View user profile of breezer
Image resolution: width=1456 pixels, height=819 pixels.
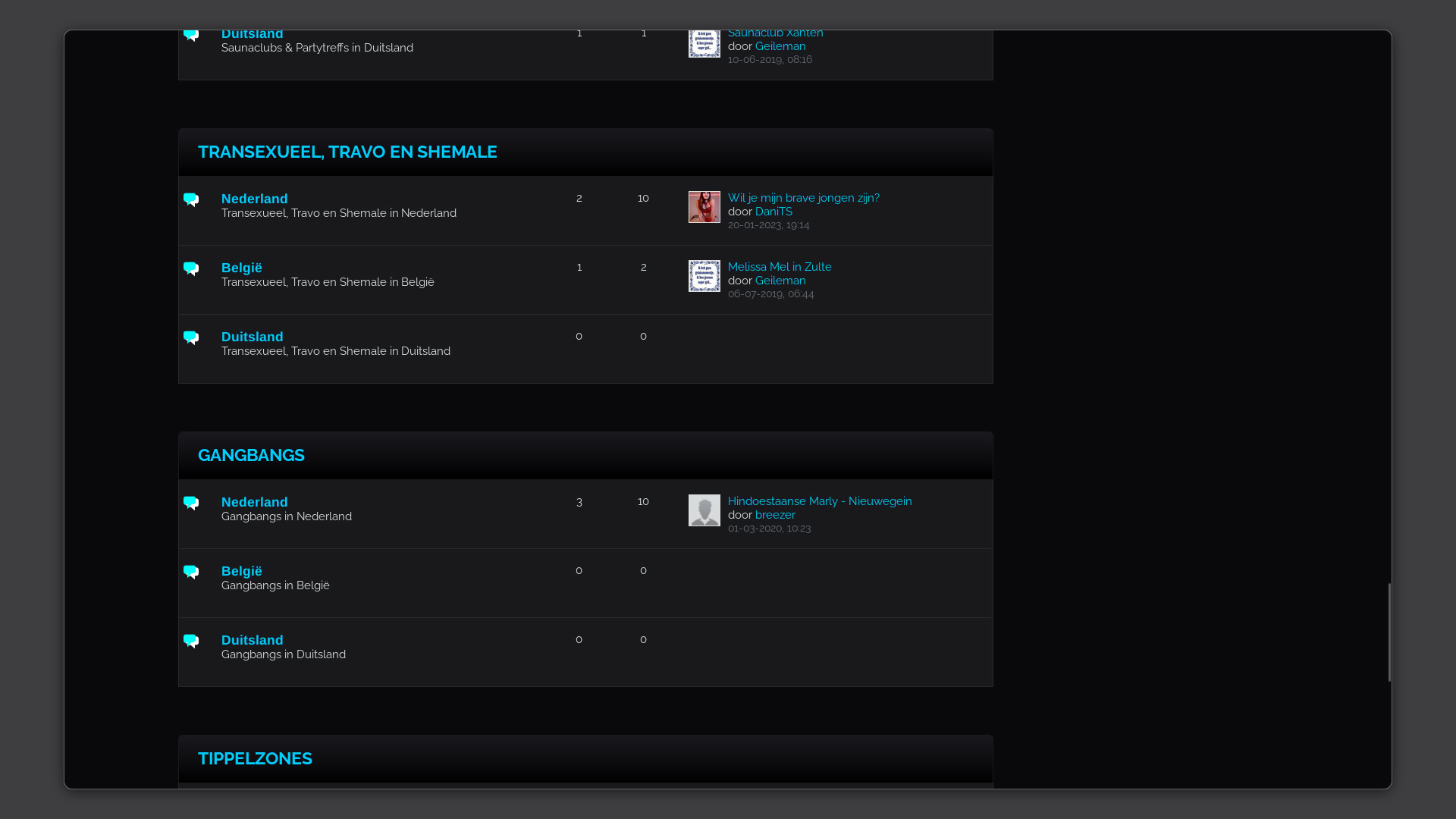pyautogui.click(x=774, y=515)
